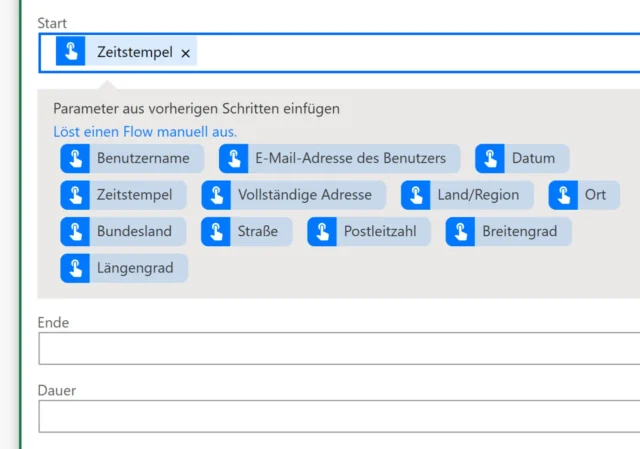Click the Land/Region token icon

[x=416, y=195]
